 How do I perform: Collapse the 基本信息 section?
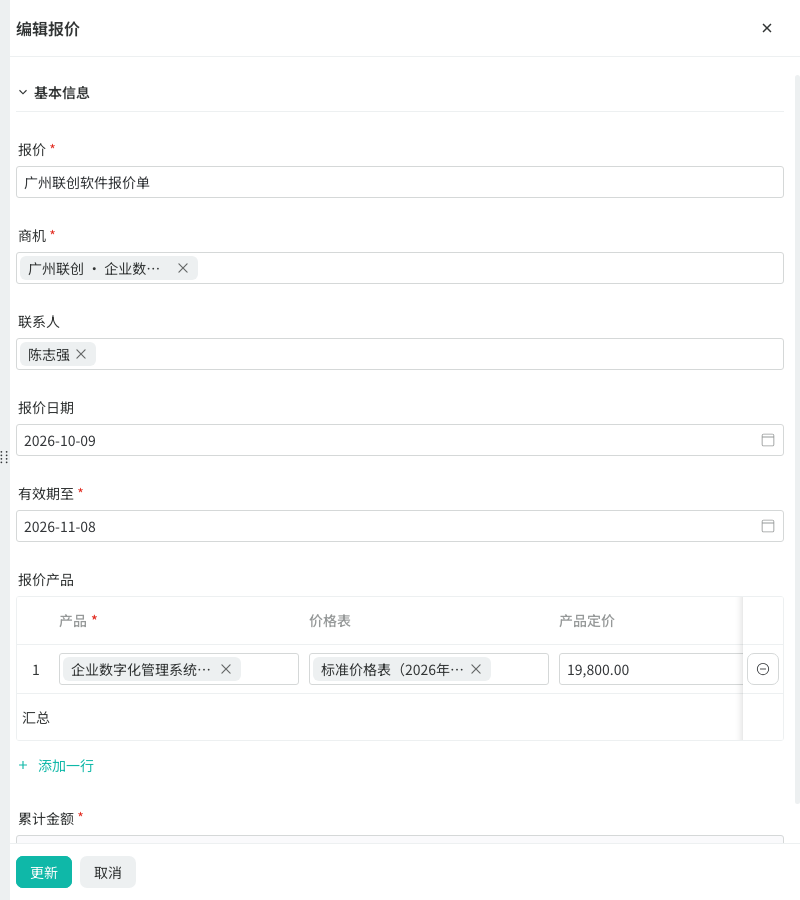point(23,92)
